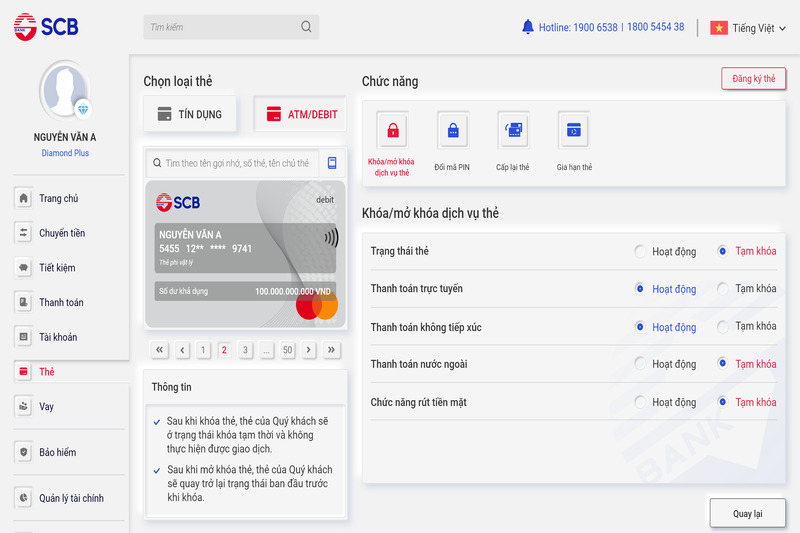Switch to the TÍN DỤNG card tab

point(190,114)
